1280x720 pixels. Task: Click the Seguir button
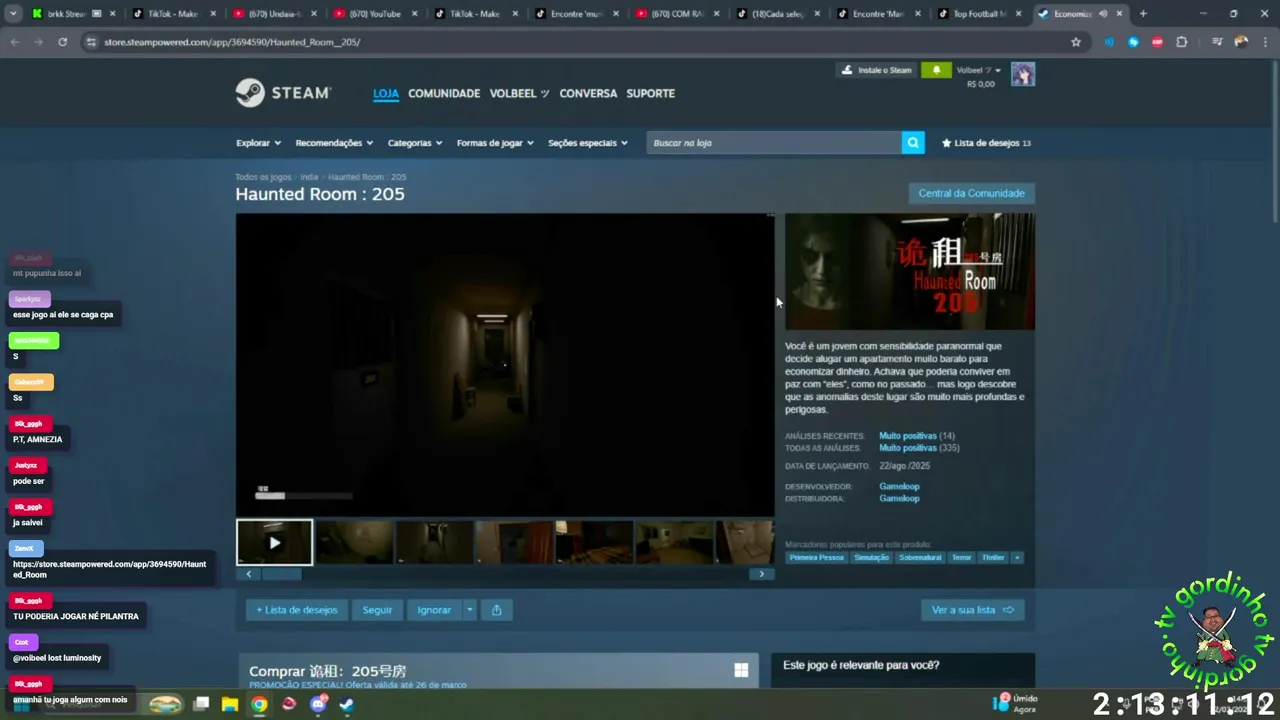point(377,610)
